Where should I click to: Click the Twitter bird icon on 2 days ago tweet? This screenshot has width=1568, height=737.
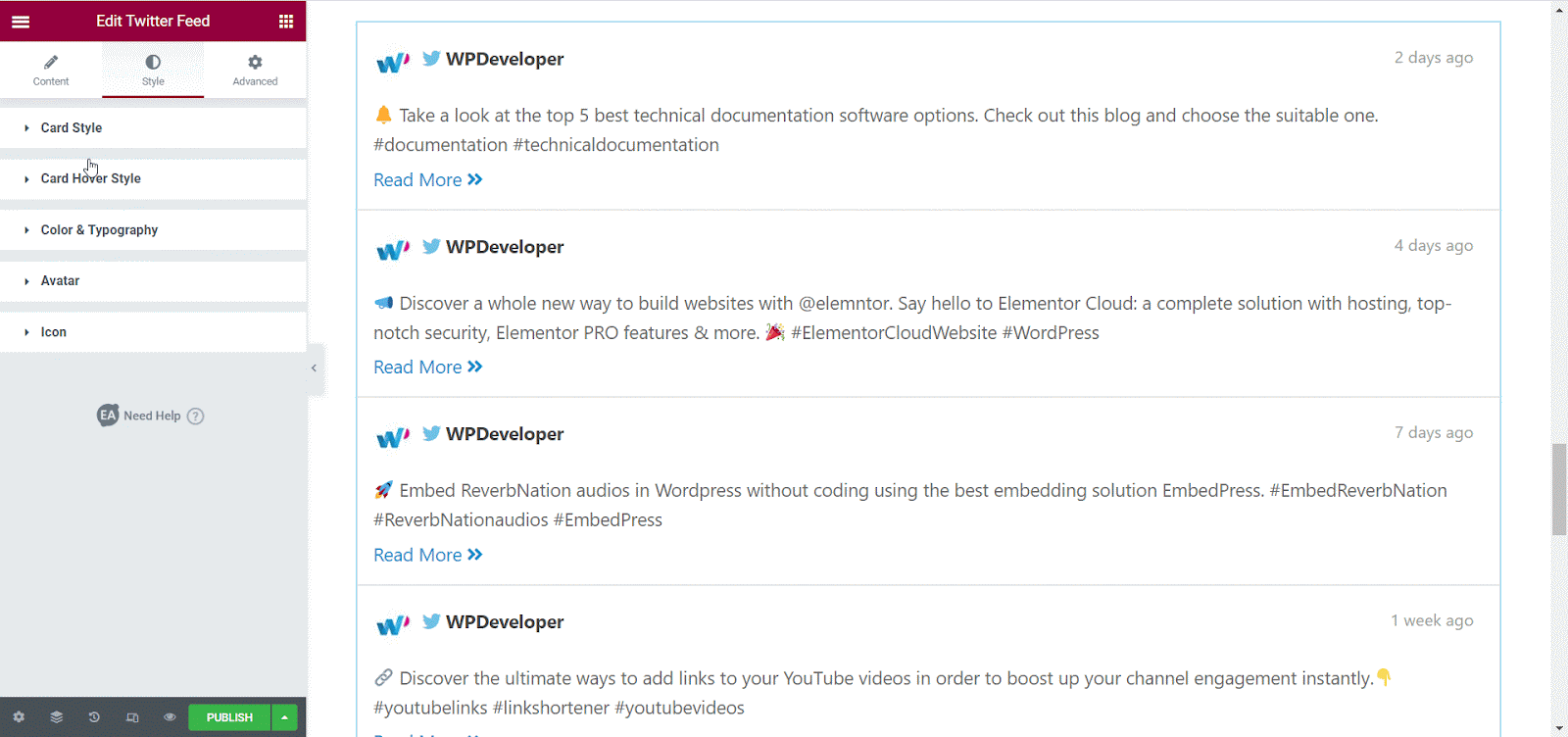[x=431, y=58]
